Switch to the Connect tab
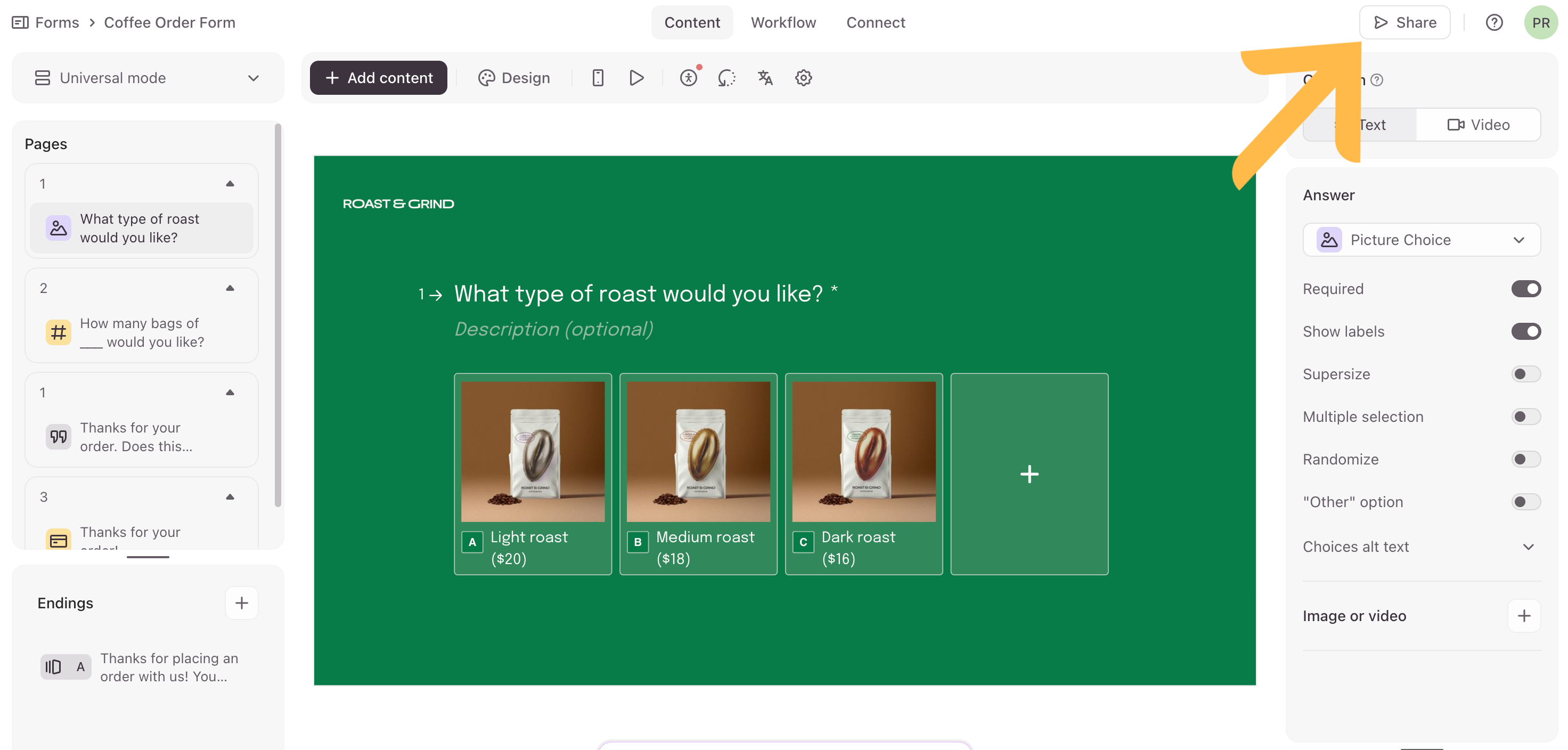 point(875,22)
